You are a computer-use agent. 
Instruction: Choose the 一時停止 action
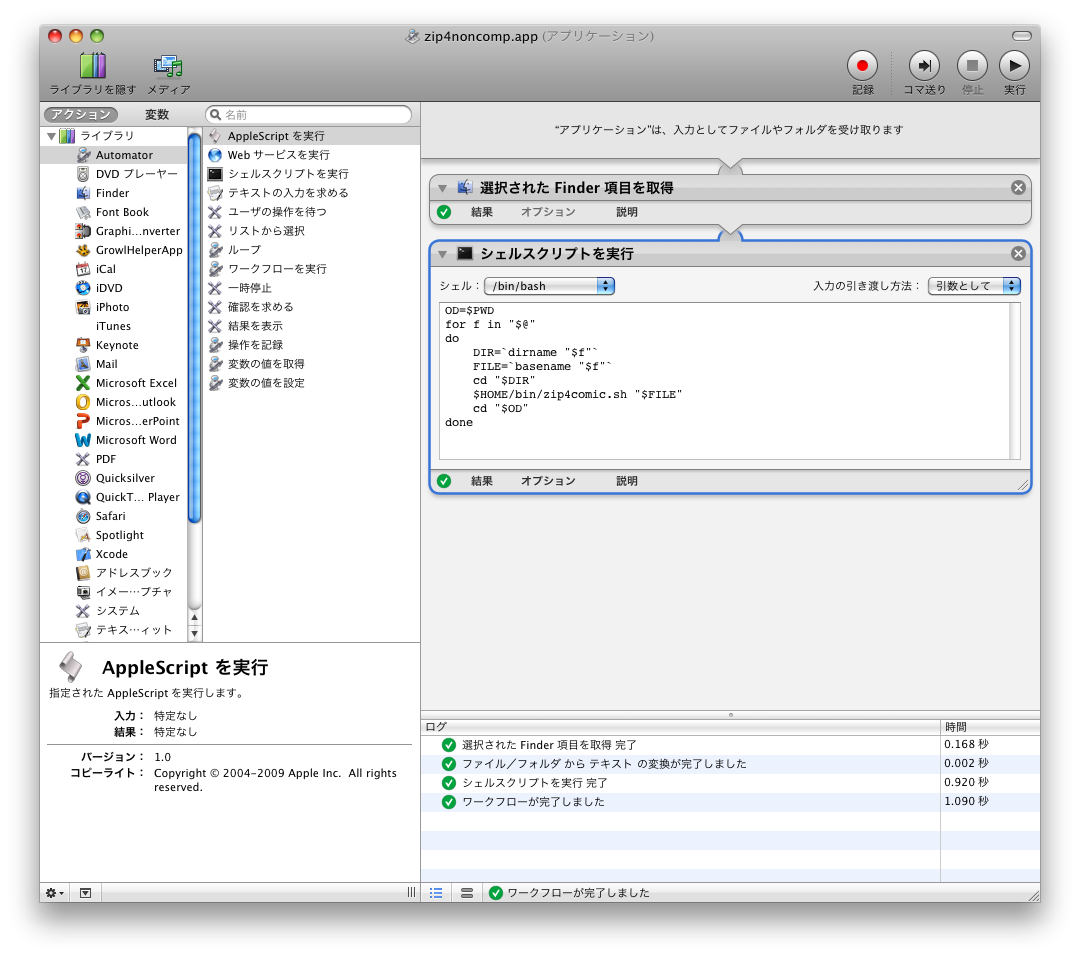coord(312,288)
